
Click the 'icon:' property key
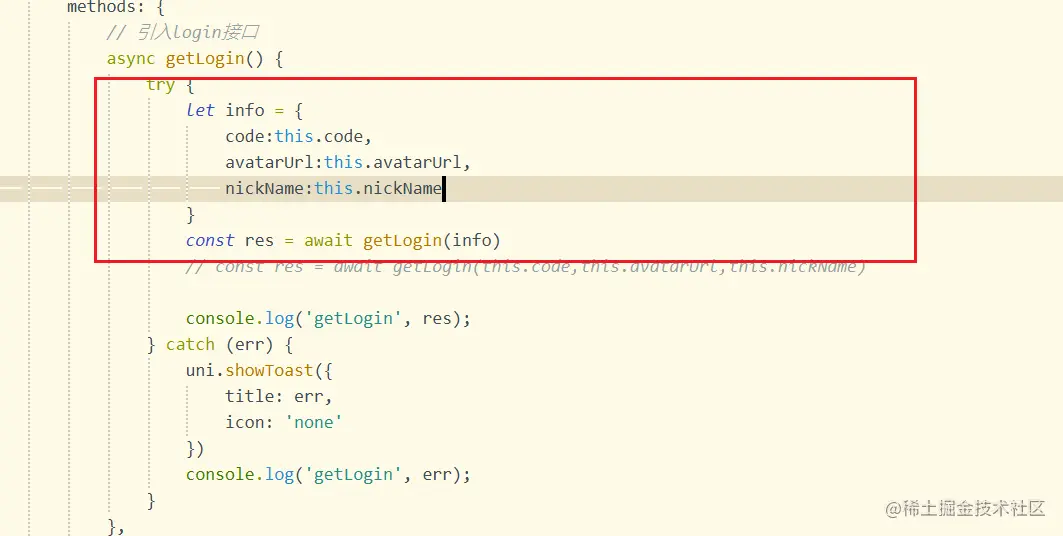pos(249,422)
